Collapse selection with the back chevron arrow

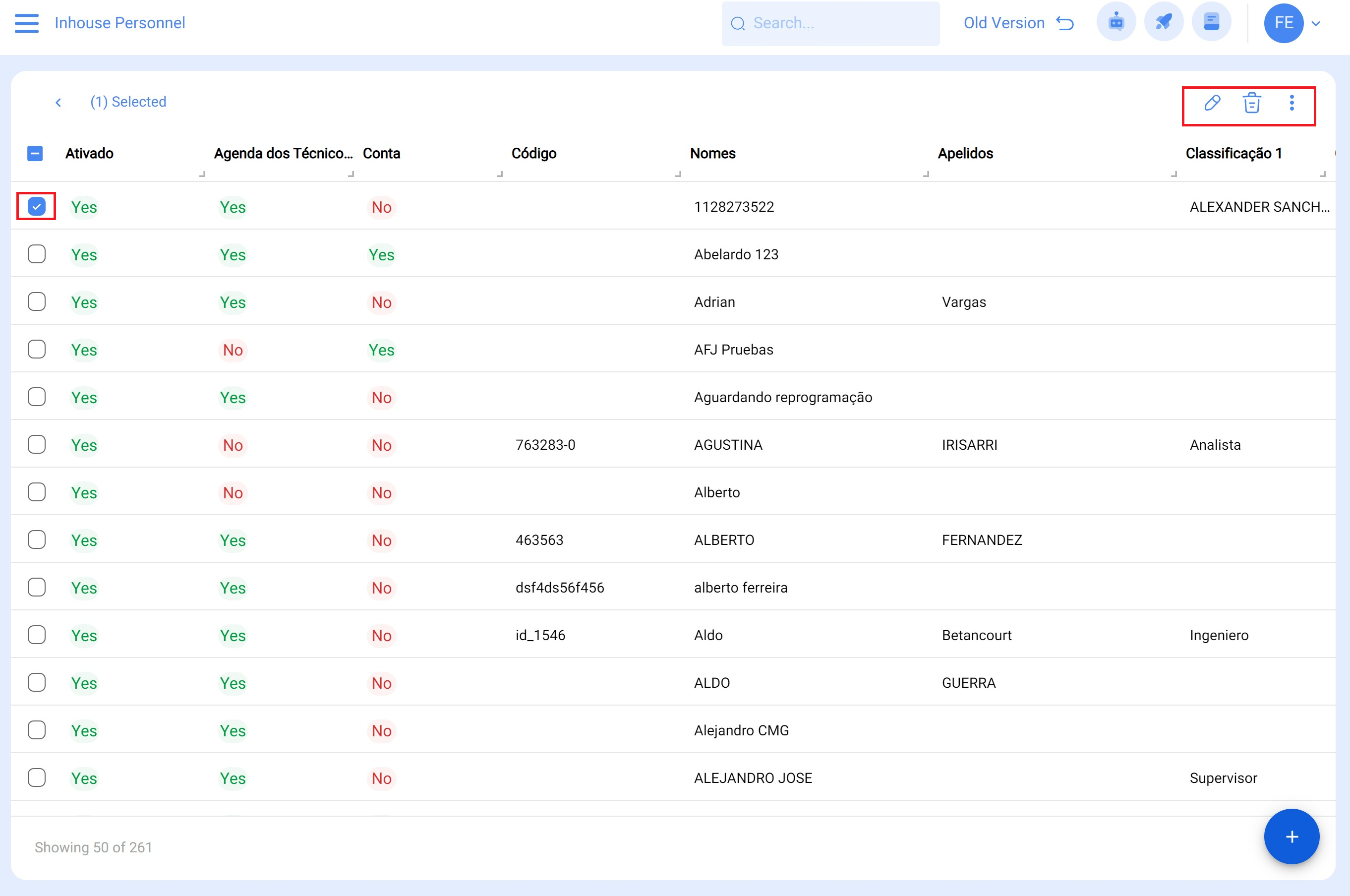pos(59,101)
